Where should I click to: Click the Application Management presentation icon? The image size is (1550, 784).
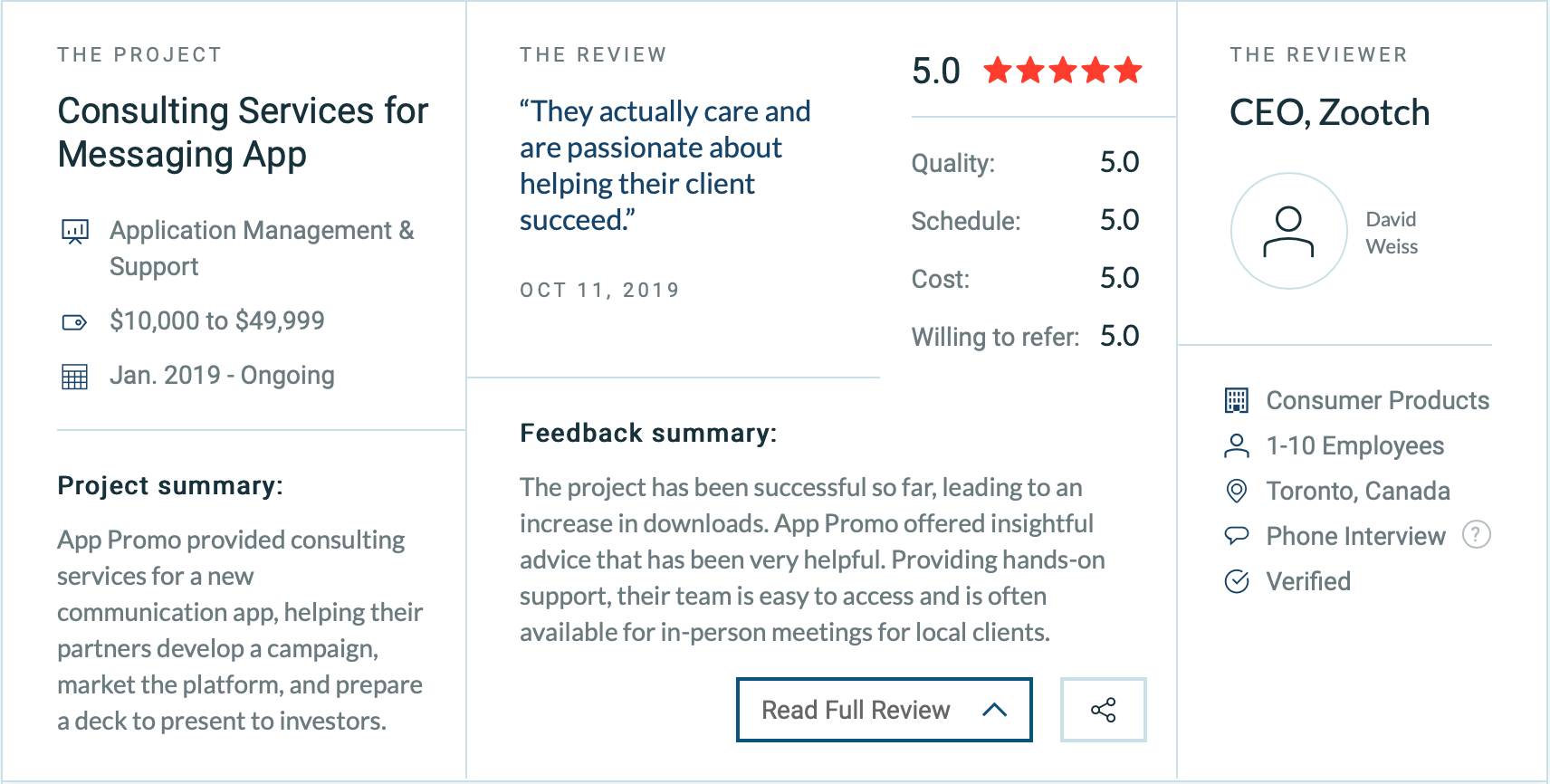point(74,231)
